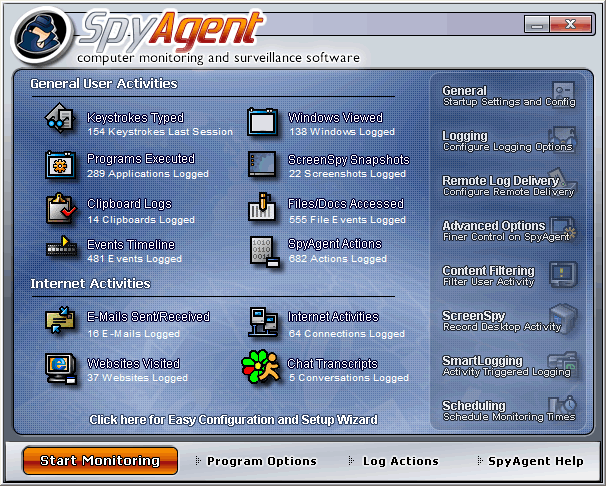This screenshot has height=486, width=606.
Task: Click the Events Timeline filmstrip icon
Action: pos(61,246)
